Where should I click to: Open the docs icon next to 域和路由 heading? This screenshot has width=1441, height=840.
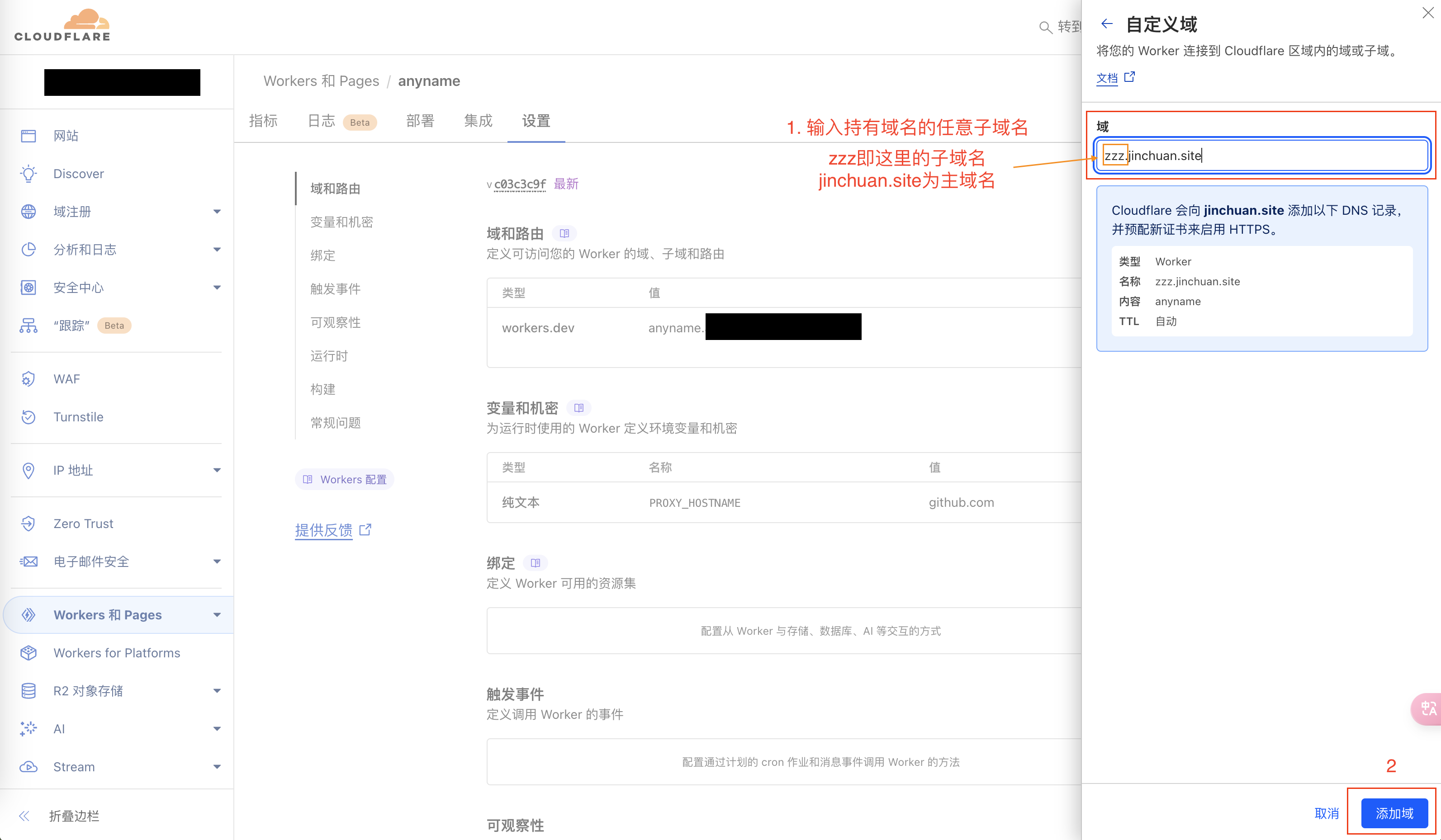(x=564, y=233)
